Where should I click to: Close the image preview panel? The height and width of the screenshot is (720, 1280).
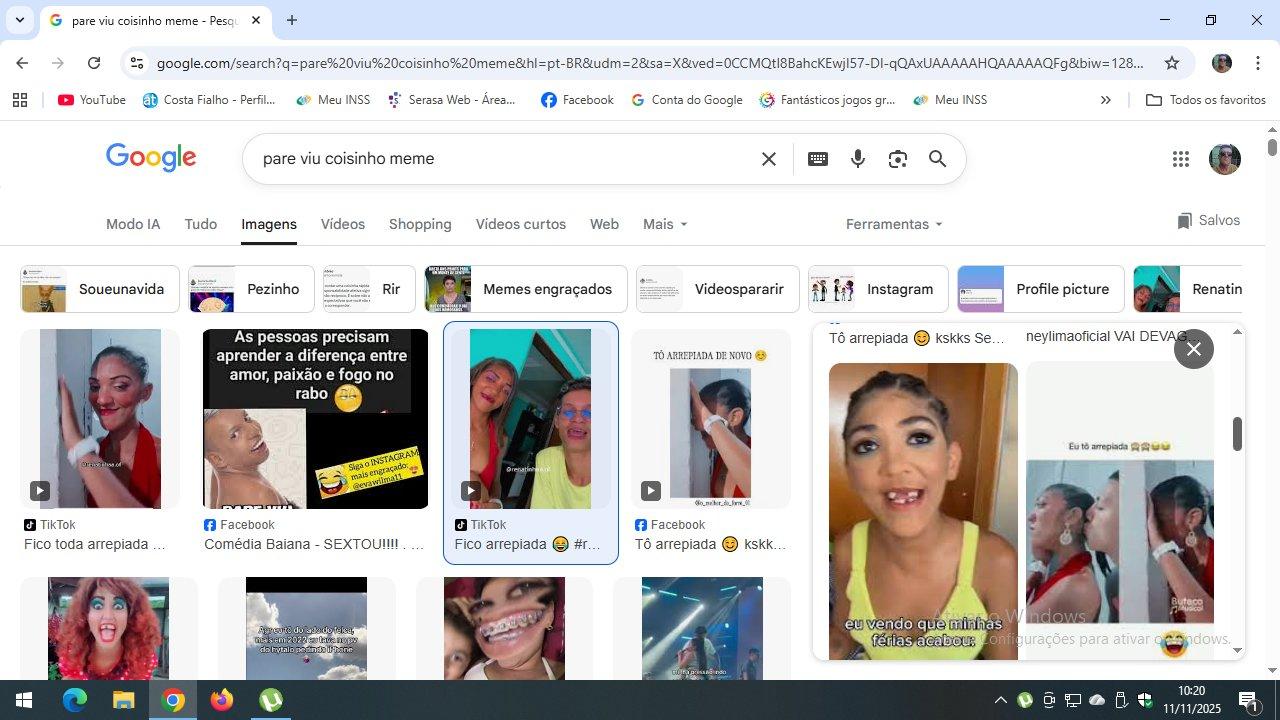click(1193, 349)
